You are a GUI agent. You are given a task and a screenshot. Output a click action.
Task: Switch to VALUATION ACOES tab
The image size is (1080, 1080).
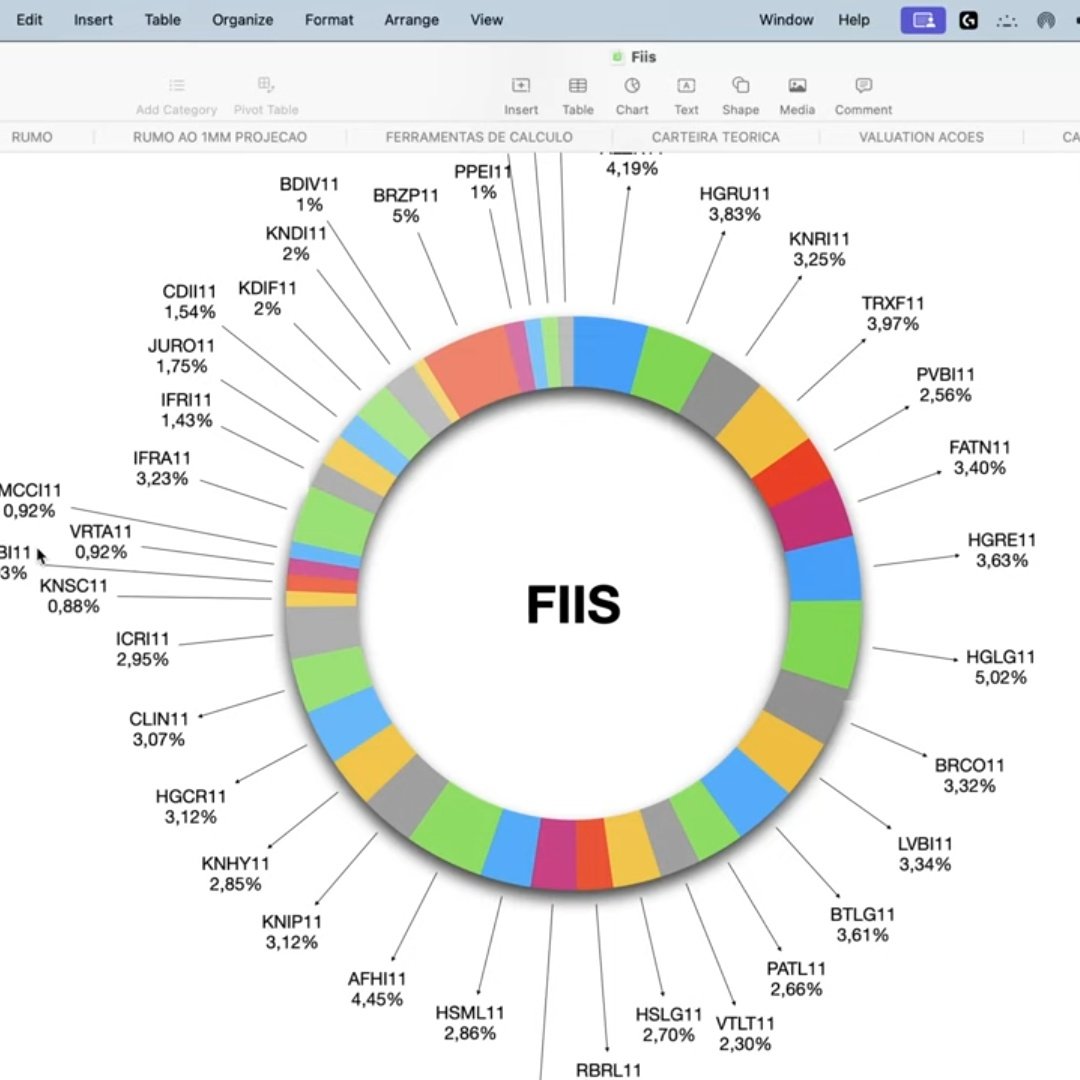921,137
